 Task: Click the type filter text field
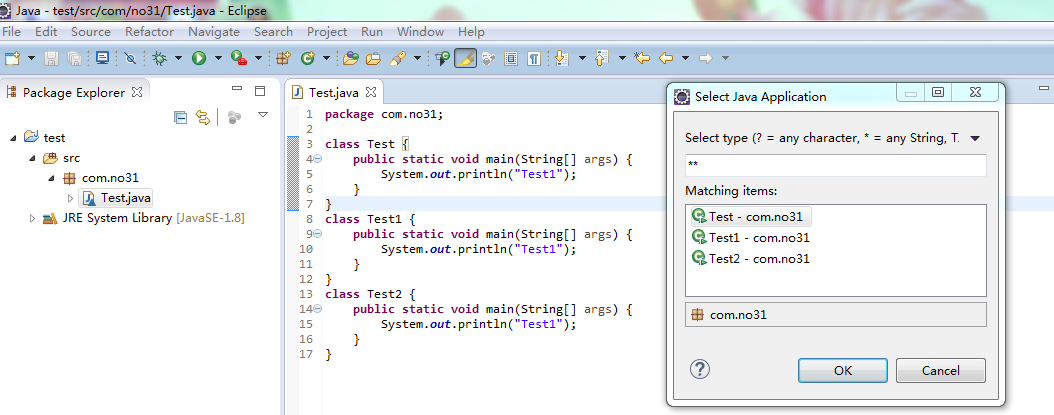coord(835,165)
